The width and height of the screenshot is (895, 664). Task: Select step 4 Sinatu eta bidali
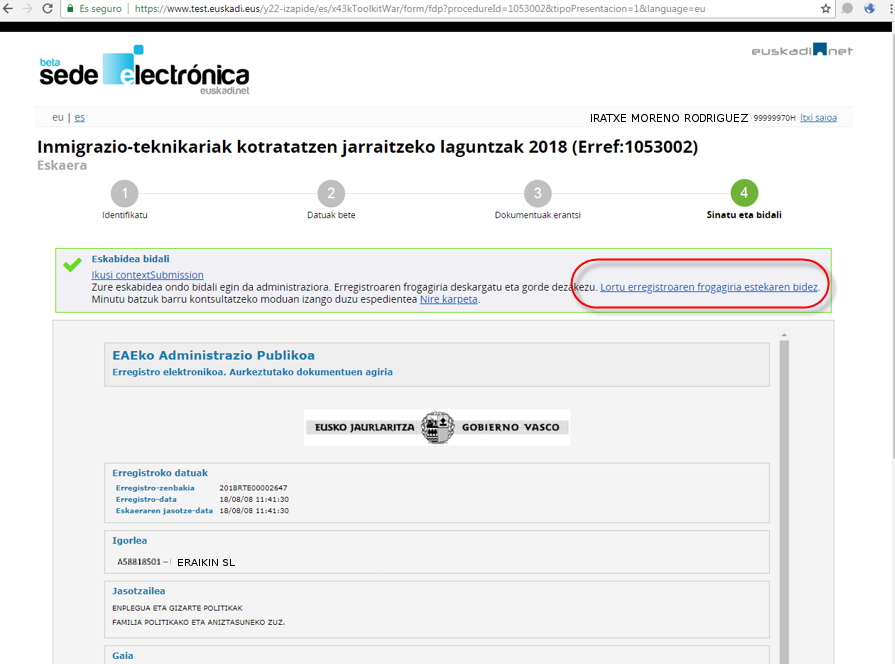tap(744, 193)
